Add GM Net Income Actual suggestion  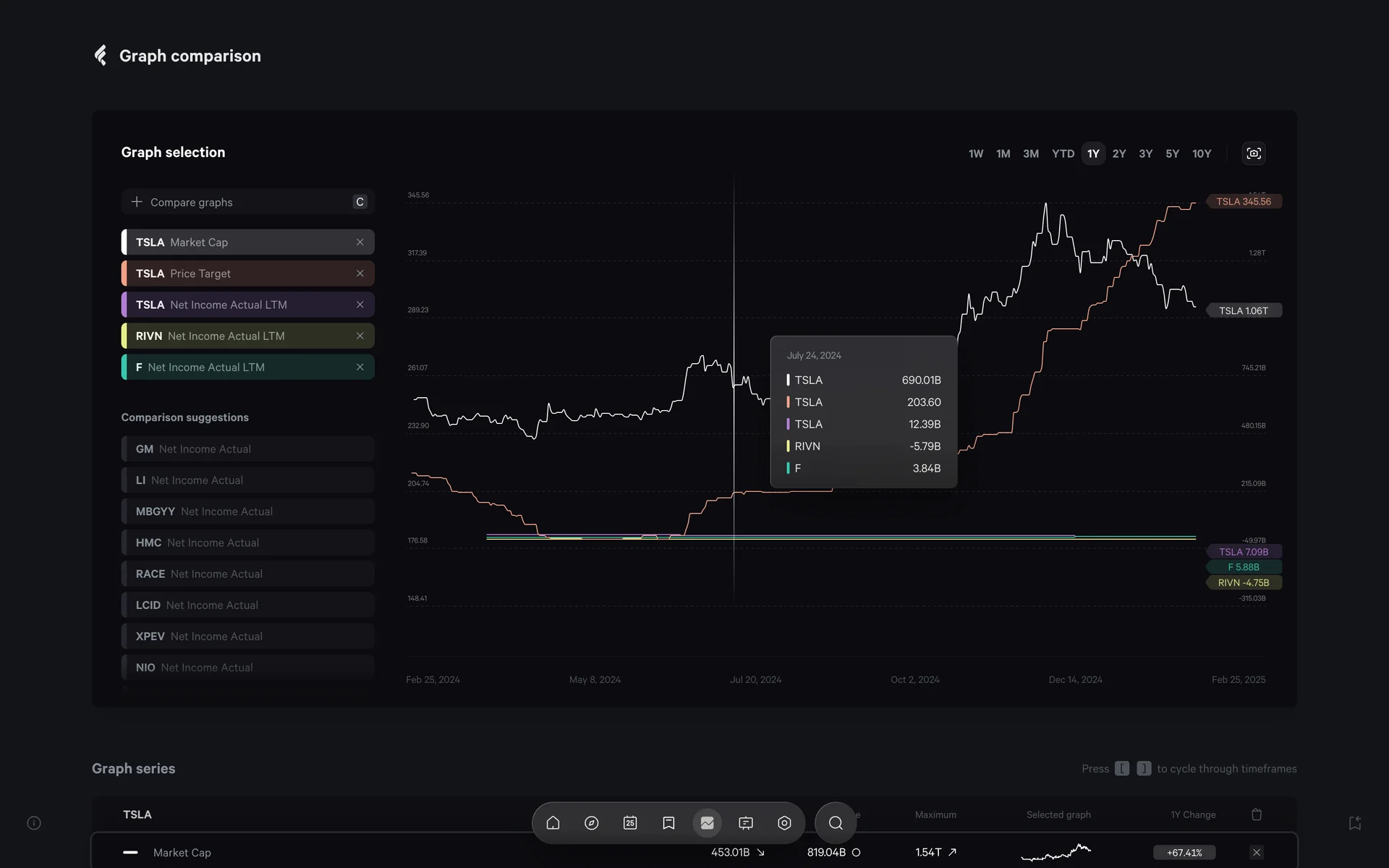tap(247, 448)
